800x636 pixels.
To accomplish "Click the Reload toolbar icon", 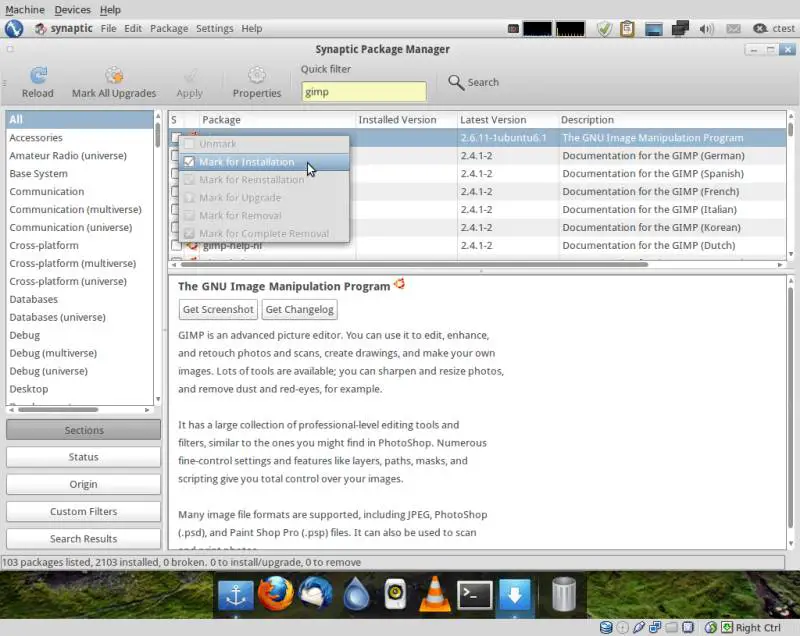I will click(38, 75).
